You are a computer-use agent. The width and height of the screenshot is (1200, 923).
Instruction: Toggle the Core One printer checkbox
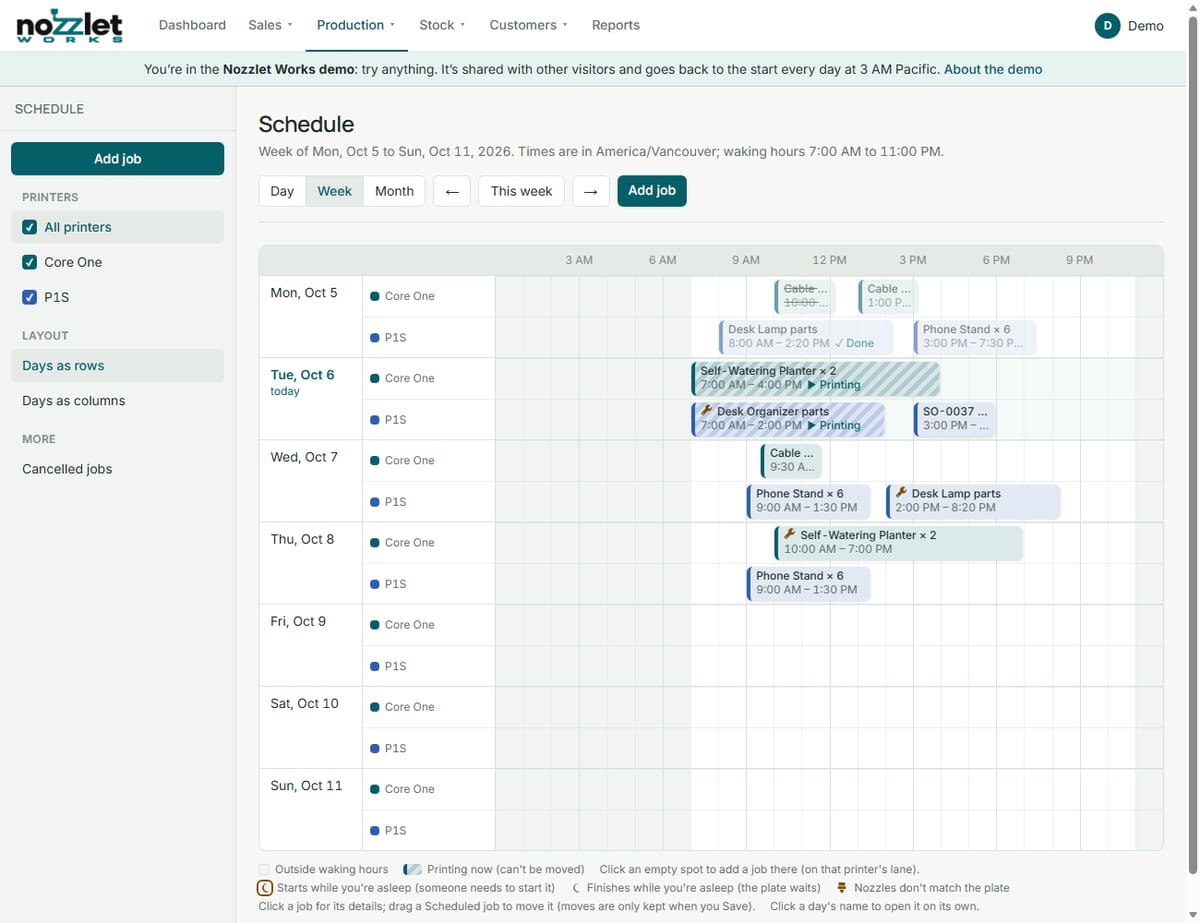[x=30, y=262]
